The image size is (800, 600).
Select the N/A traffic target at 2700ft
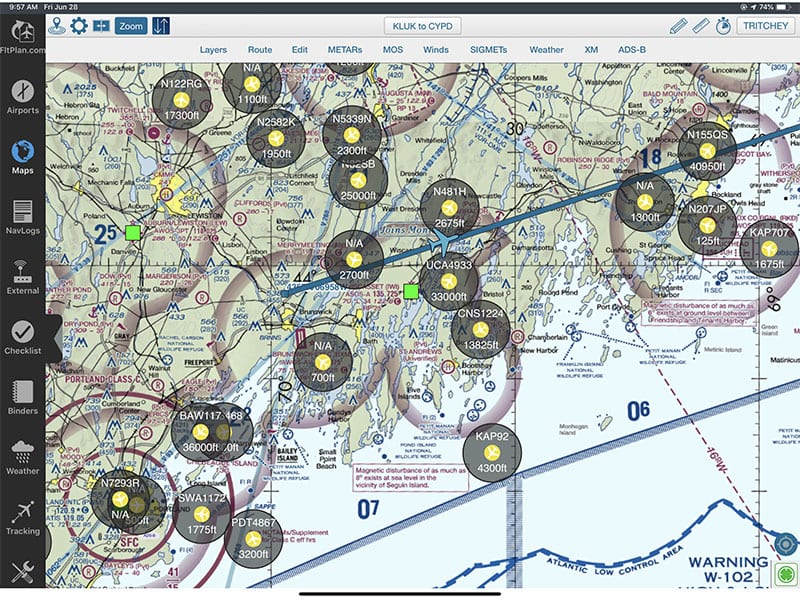(354, 260)
